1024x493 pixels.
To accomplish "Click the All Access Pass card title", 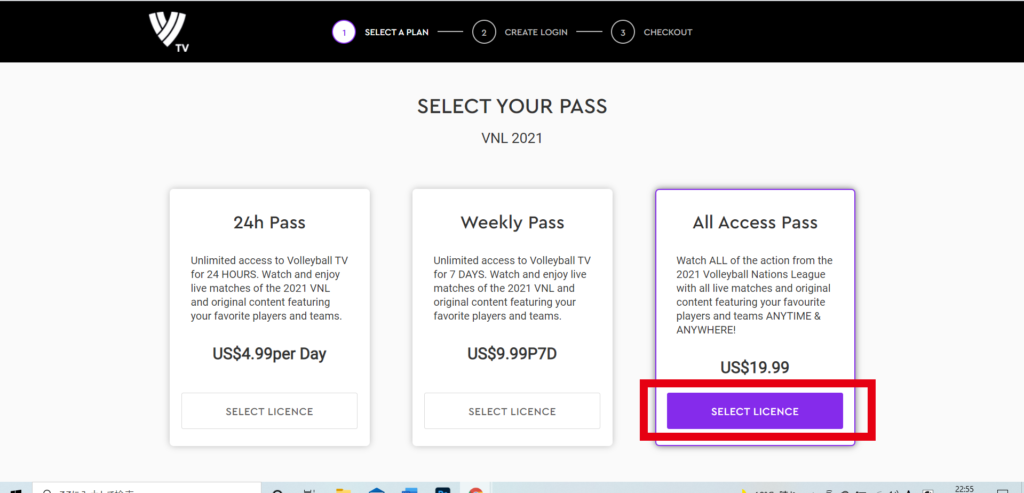I will [x=755, y=223].
